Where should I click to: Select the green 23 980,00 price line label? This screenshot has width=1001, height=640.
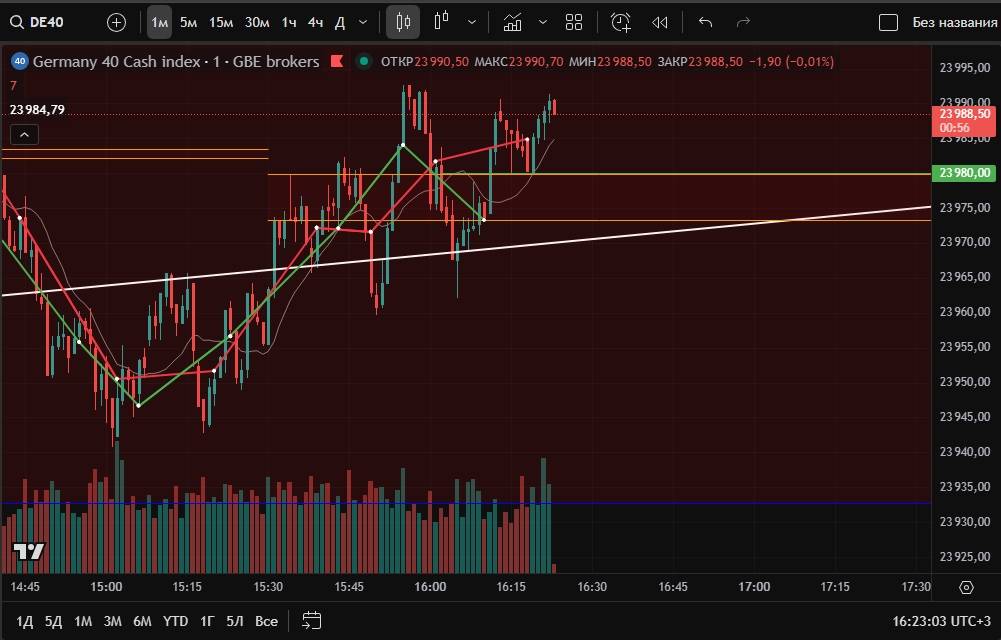click(964, 174)
